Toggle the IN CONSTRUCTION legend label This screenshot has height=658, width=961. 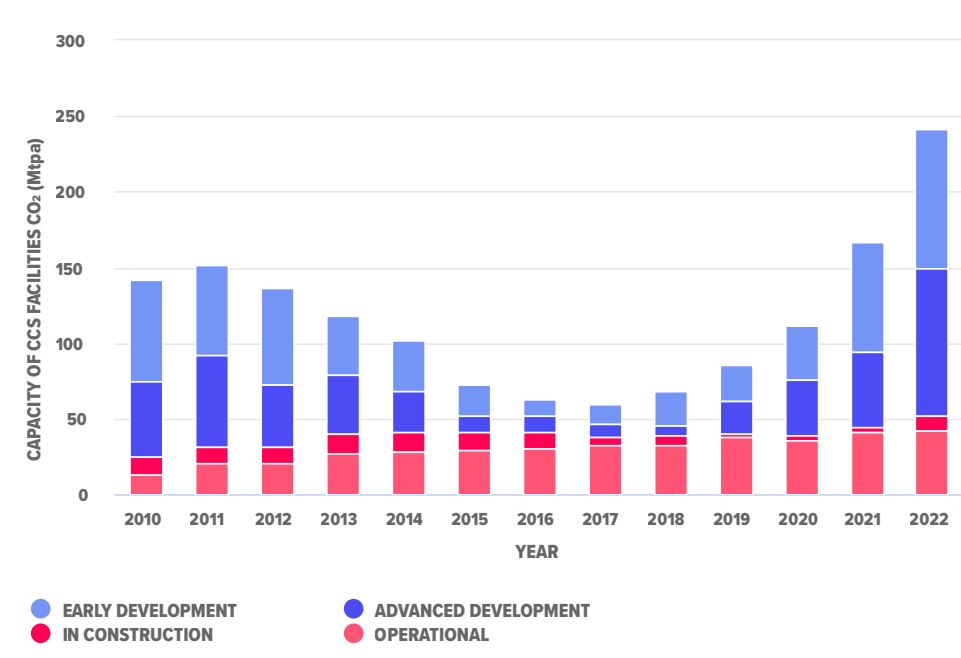(x=138, y=635)
